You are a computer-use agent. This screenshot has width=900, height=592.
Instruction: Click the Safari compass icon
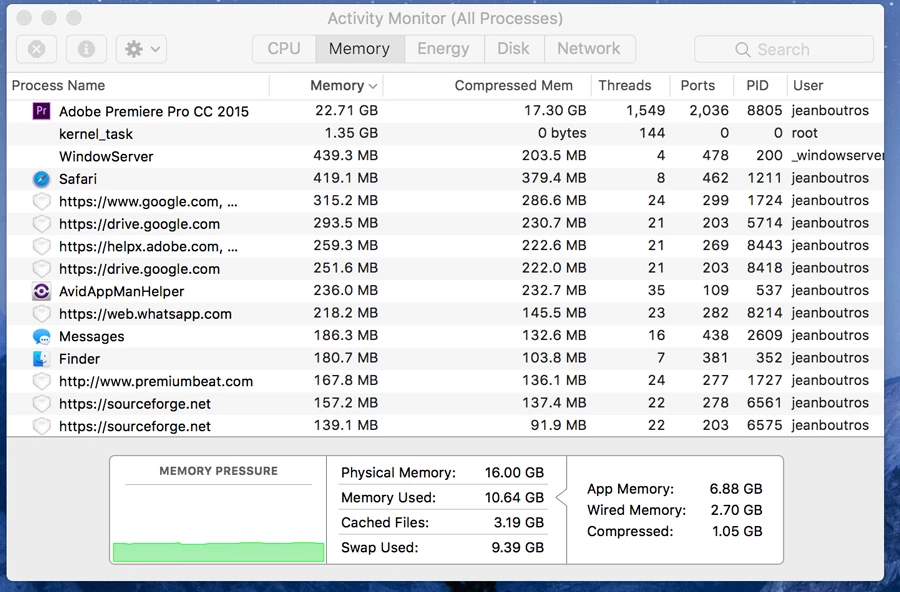[x=41, y=179]
